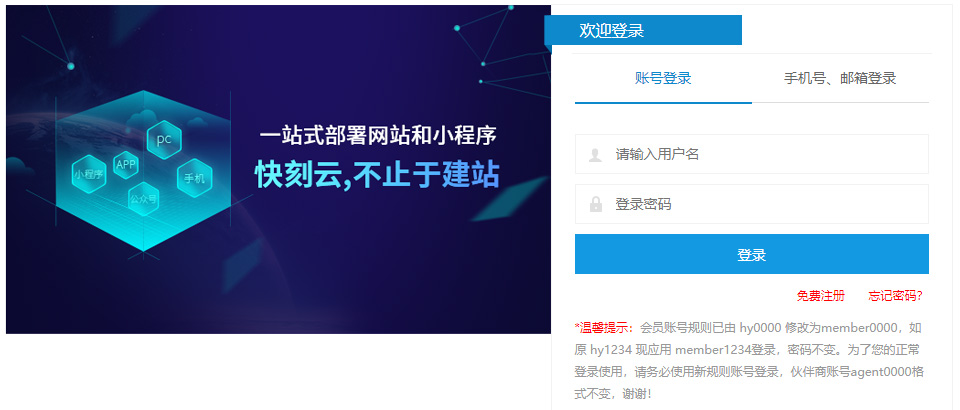
Task: Click the 手机 hexagon icon
Action: tap(195, 179)
